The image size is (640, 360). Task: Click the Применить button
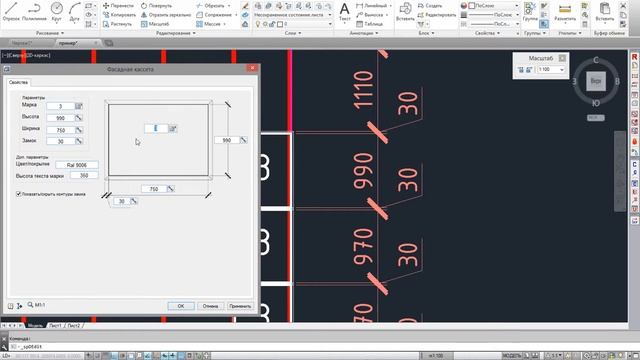point(240,306)
